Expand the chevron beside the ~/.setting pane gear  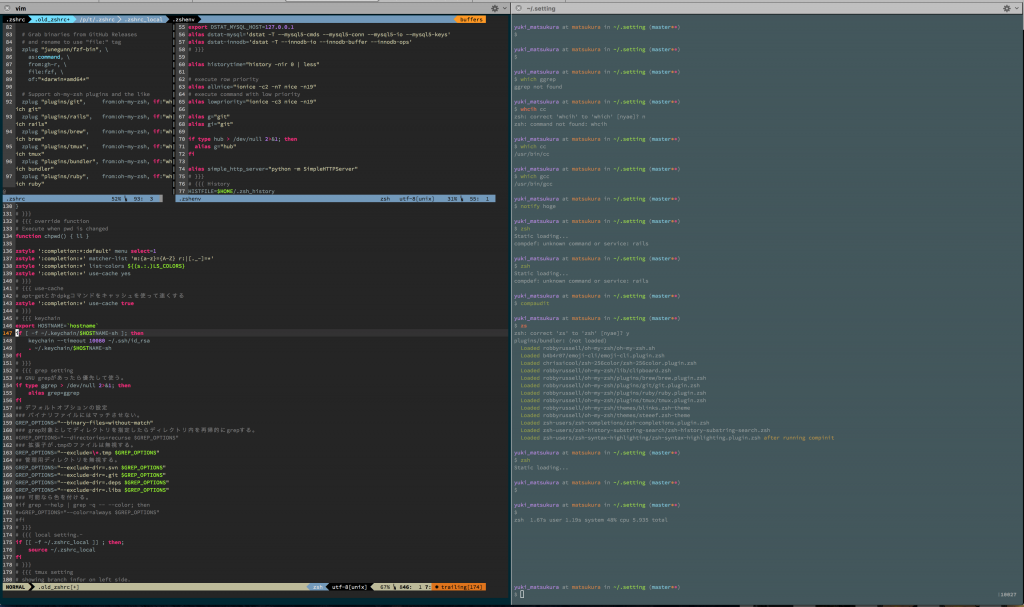pos(1015,8)
